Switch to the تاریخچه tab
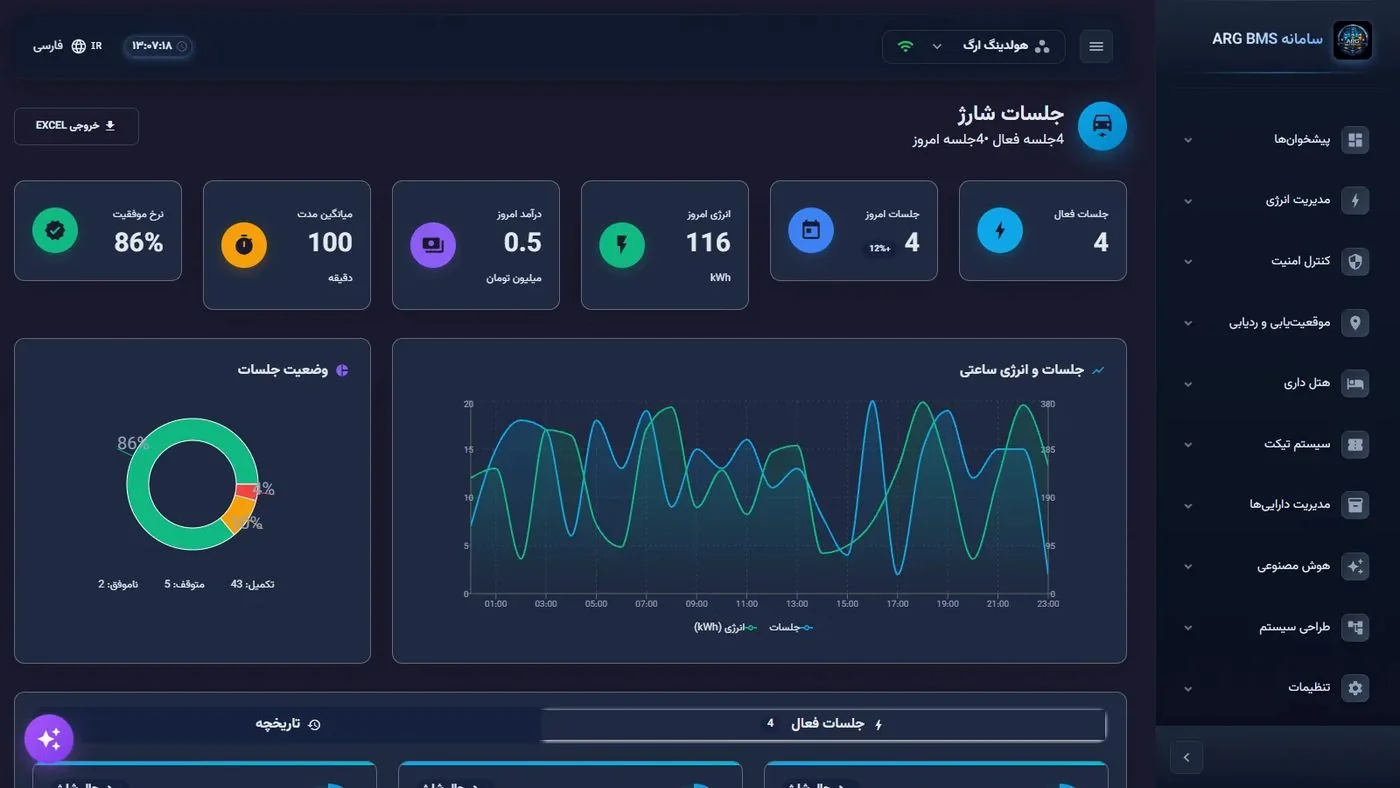The height and width of the screenshot is (788, 1400). [x=288, y=724]
